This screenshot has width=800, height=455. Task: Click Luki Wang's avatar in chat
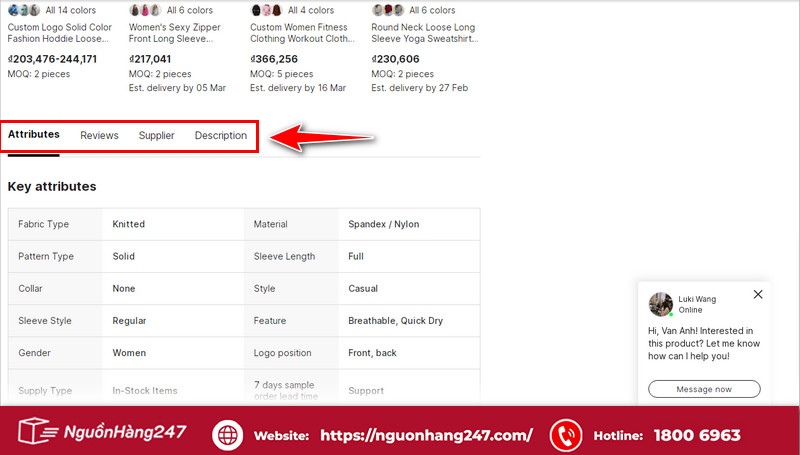click(x=660, y=304)
